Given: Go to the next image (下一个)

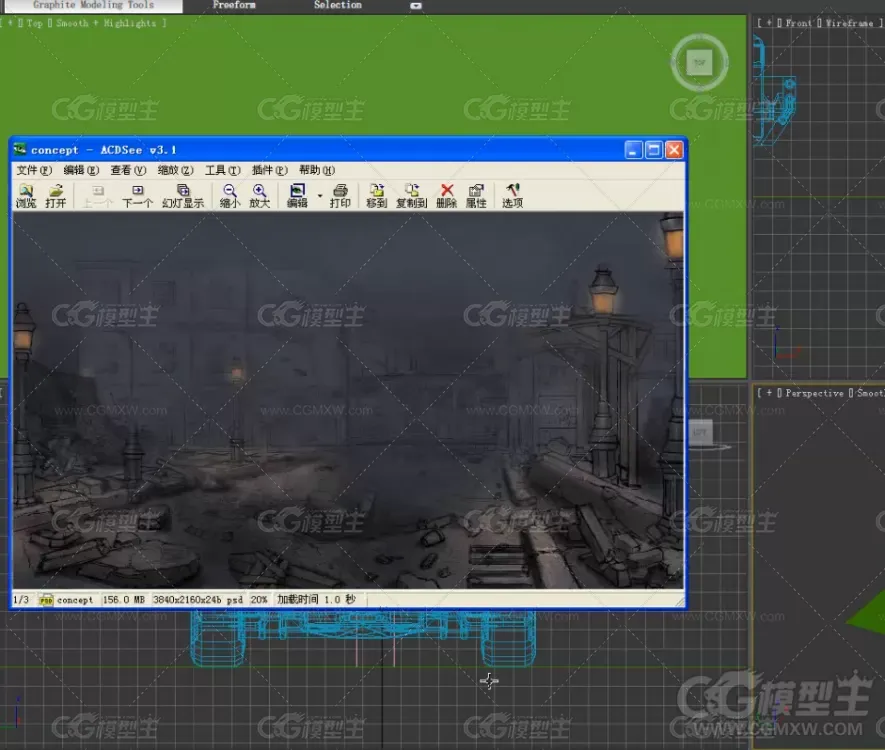Looking at the screenshot, I should (x=137, y=196).
